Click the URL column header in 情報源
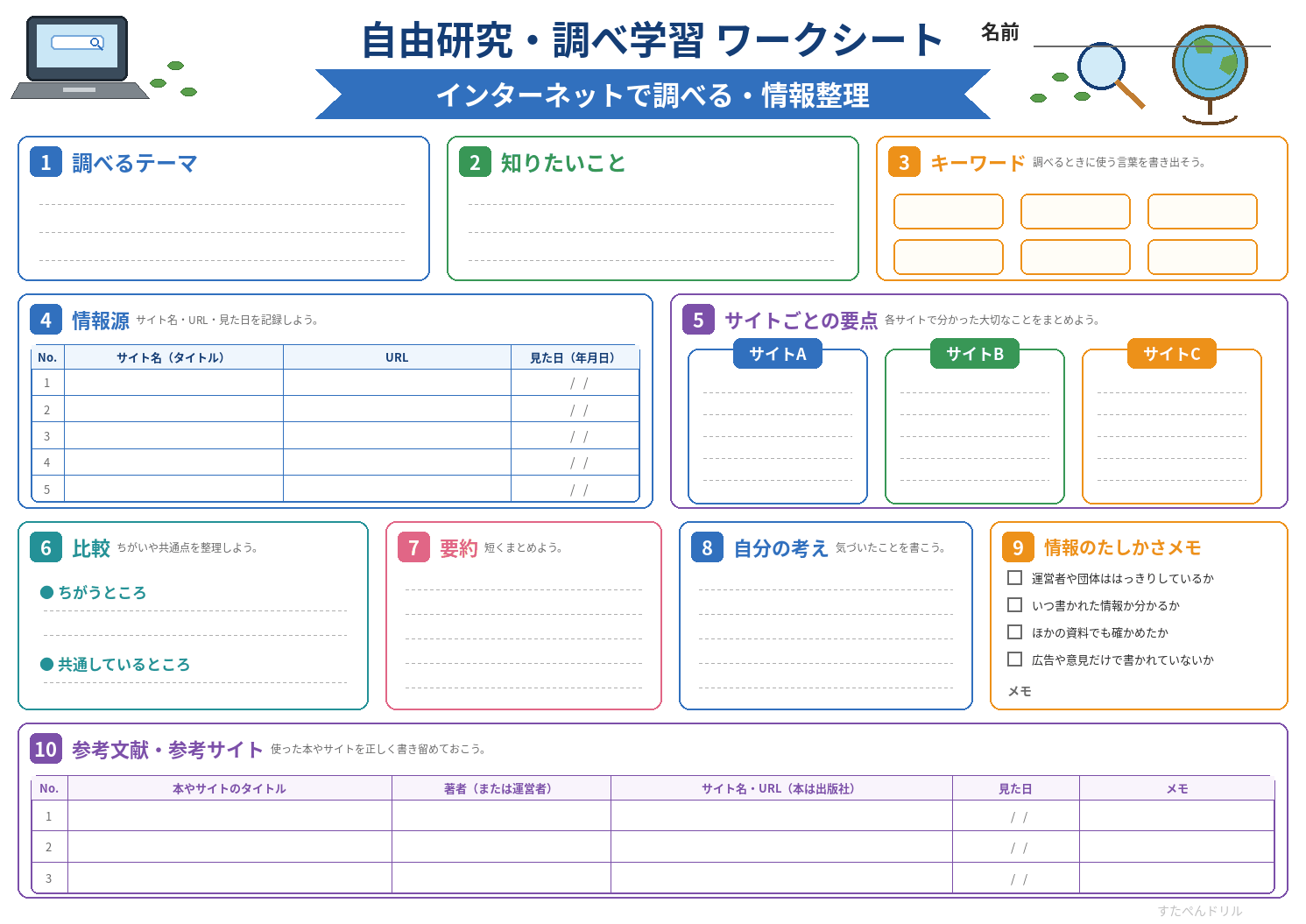Screen dimensions: 1306x924 (x=397, y=357)
